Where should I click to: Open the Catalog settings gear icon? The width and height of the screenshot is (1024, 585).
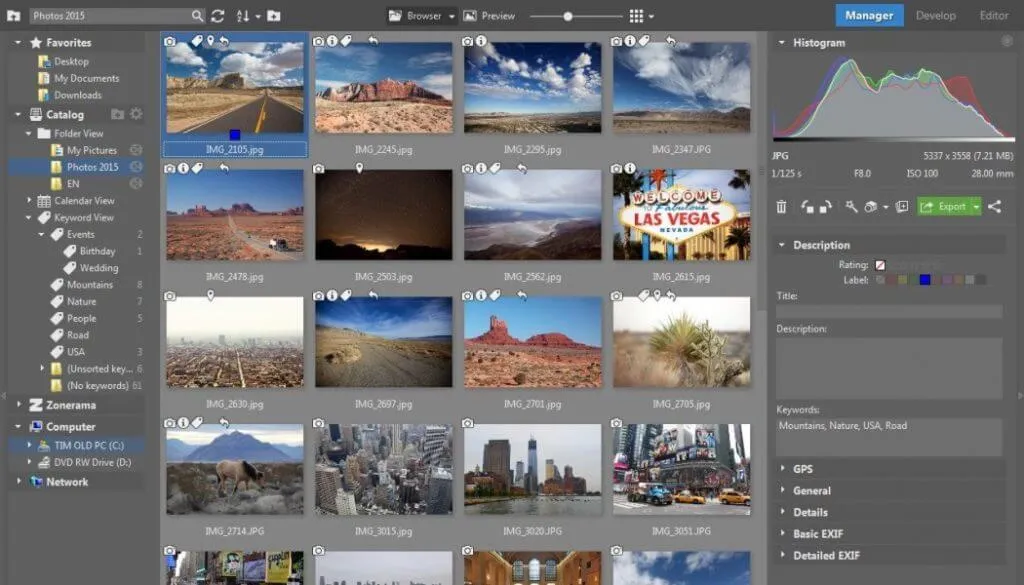136,115
